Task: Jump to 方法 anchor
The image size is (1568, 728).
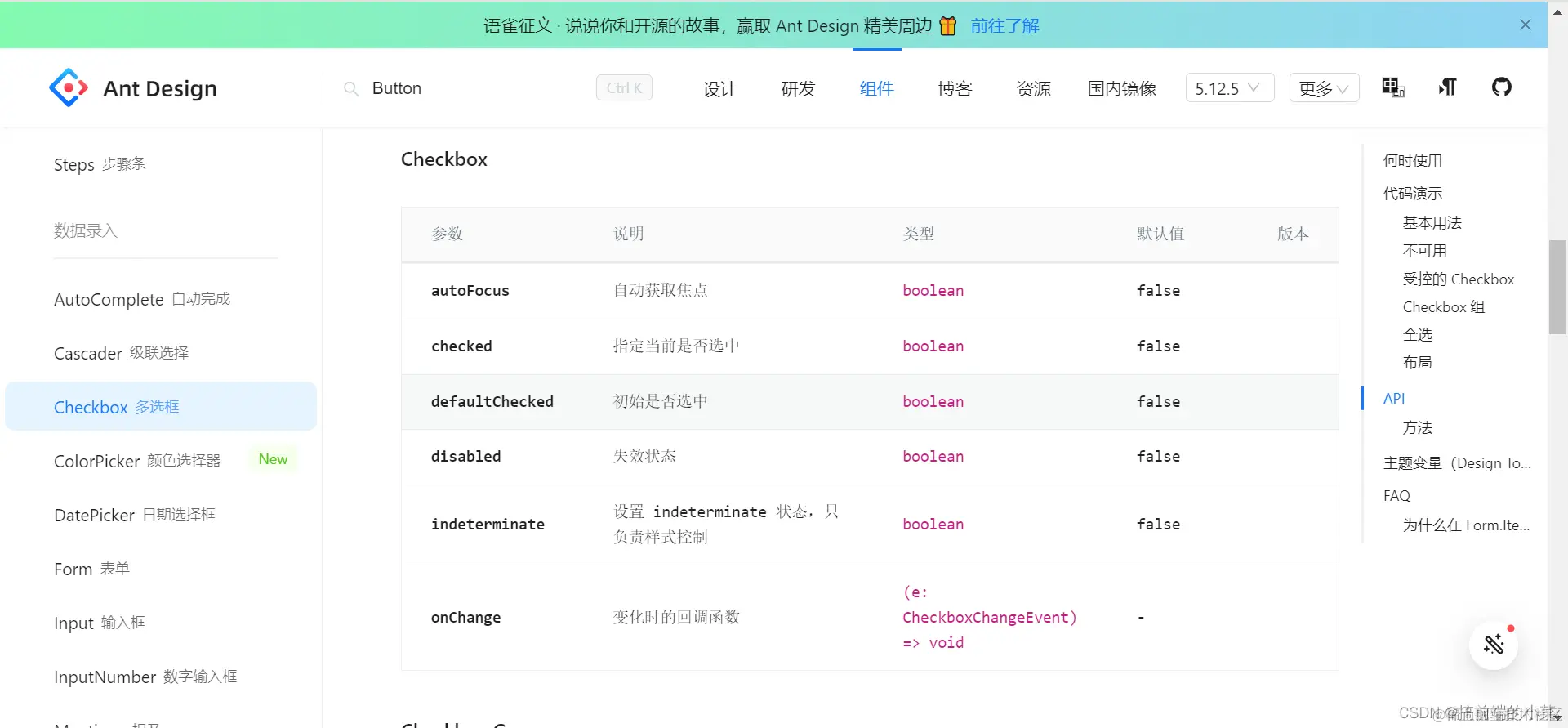Action: [1417, 427]
